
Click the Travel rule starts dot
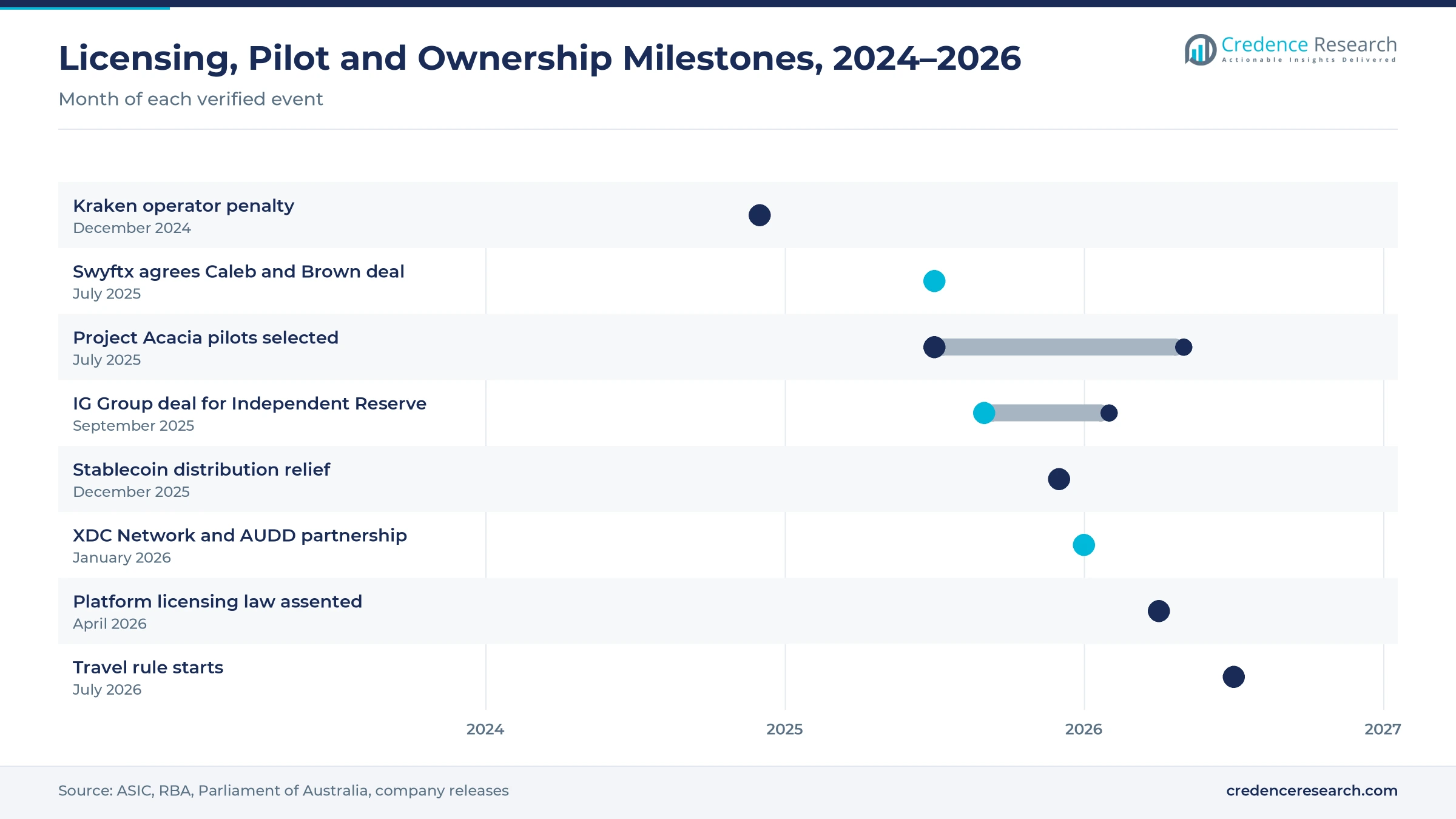click(1233, 677)
